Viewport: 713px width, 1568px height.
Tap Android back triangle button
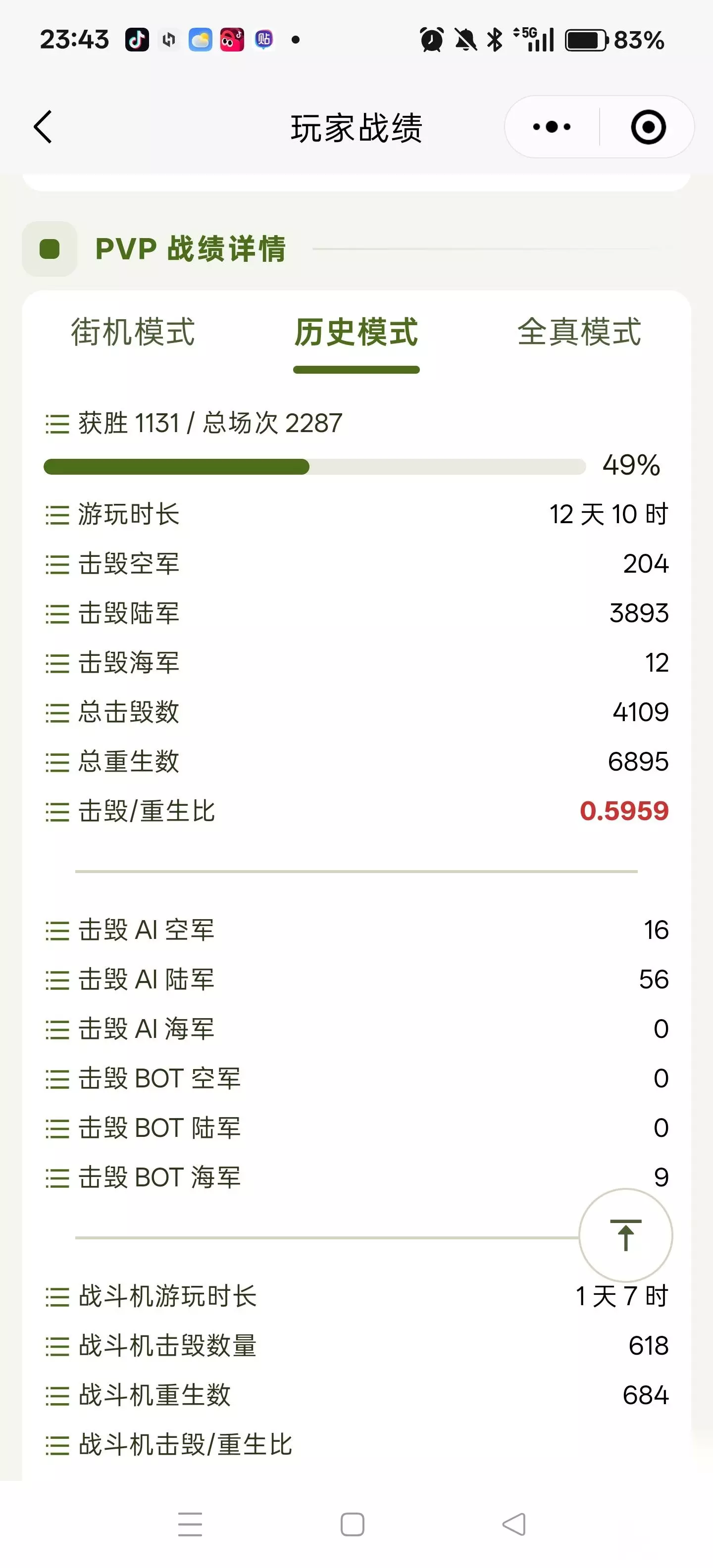[x=514, y=1524]
